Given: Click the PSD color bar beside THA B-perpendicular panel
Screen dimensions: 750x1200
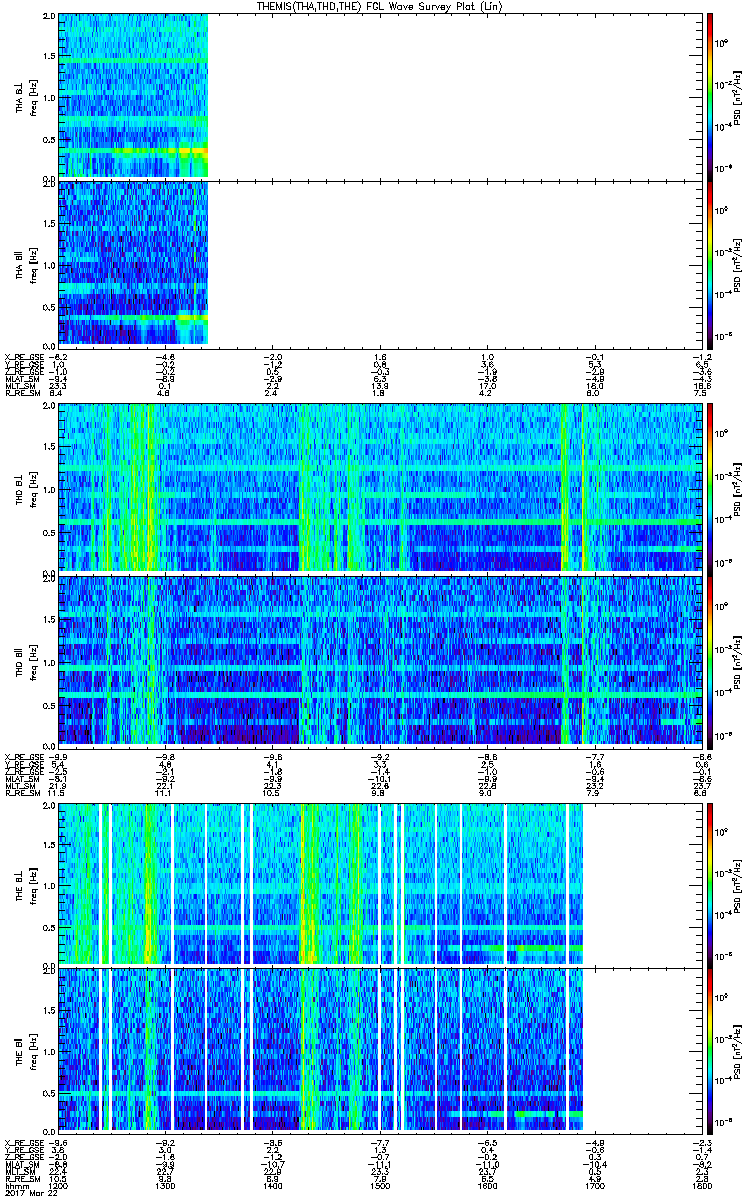Looking at the screenshot, I should 709,95.
